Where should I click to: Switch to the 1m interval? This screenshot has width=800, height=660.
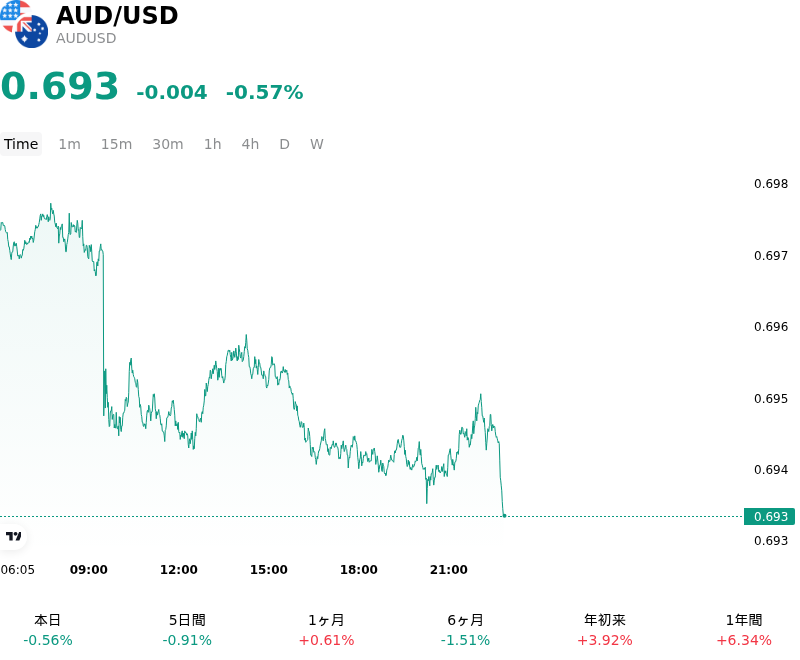pyautogui.click(x=69, y=144)
